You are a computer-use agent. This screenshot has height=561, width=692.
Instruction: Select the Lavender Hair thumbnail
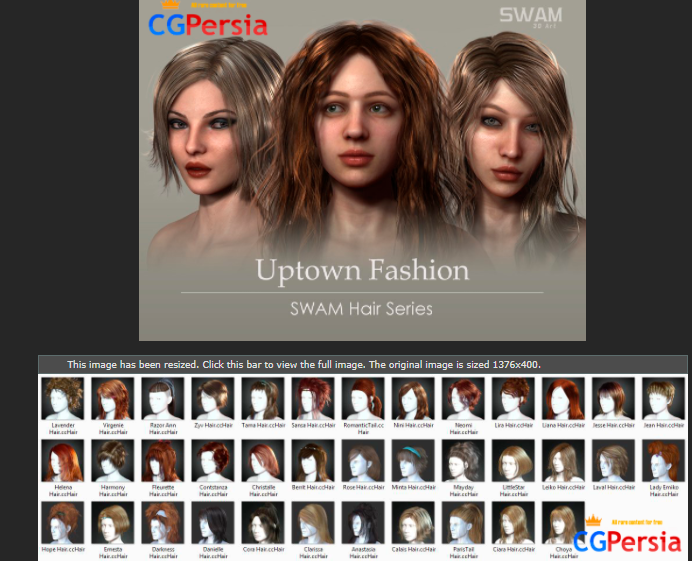(x=63, y=399)
